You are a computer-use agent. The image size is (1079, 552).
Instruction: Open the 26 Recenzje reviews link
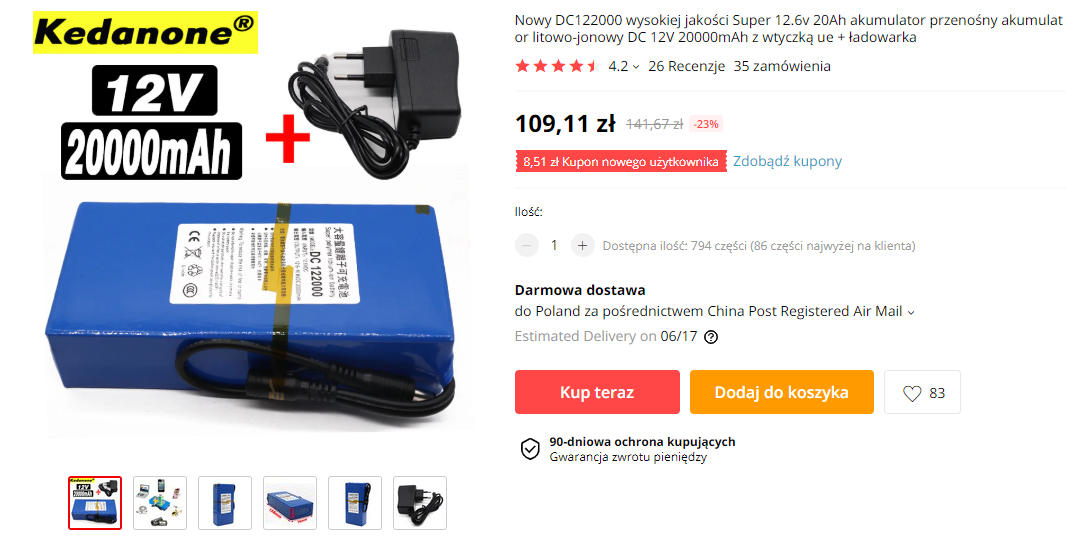pos(687,66)
